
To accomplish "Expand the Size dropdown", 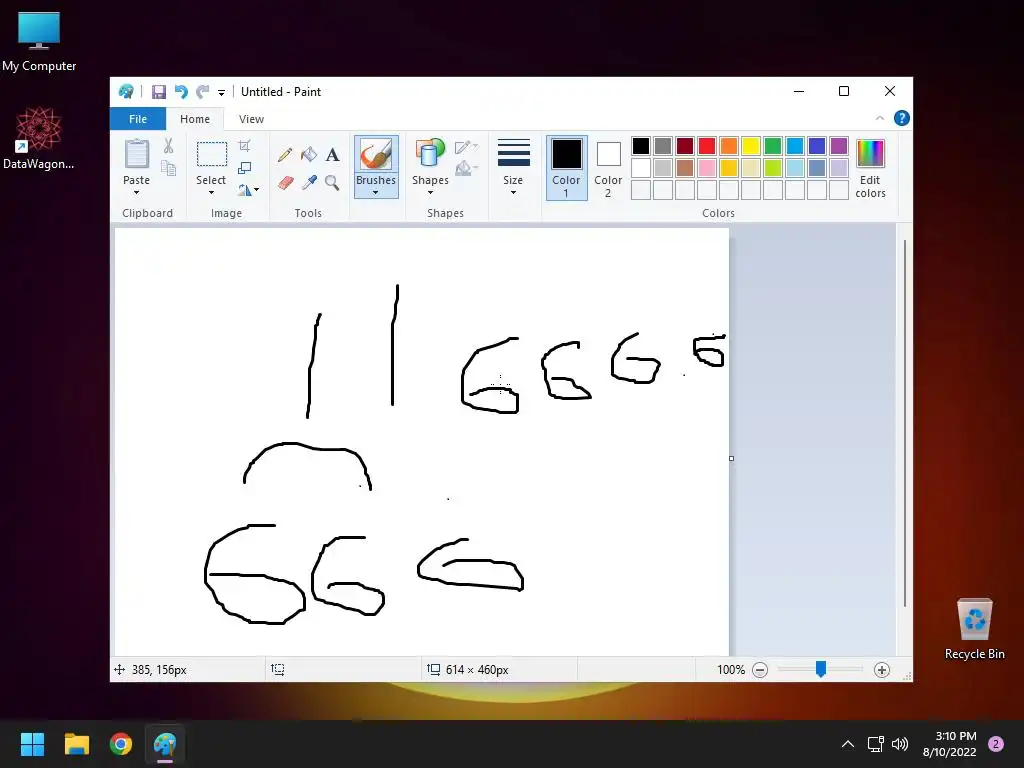I will point(513,168).
